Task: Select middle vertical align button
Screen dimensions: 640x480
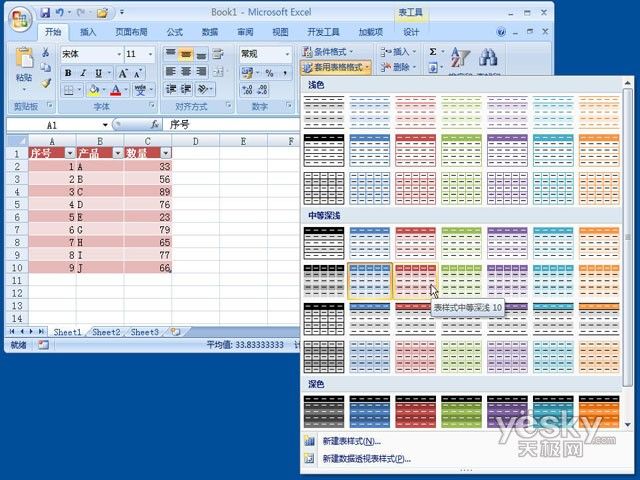Action: coord(186,54)
